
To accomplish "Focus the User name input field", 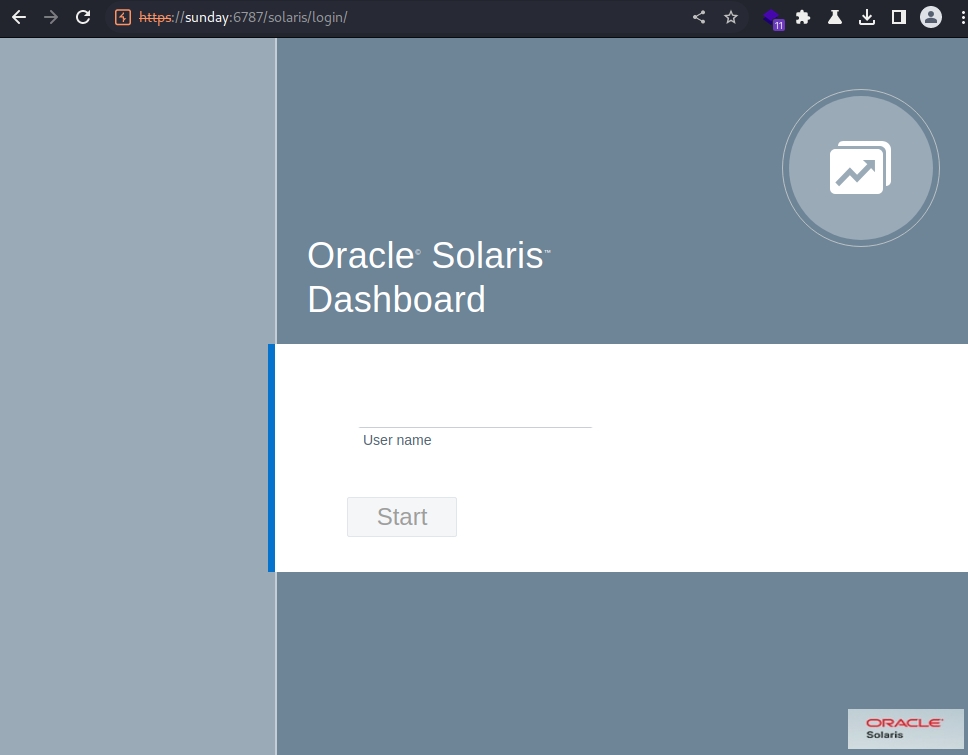I will (475, 413).
